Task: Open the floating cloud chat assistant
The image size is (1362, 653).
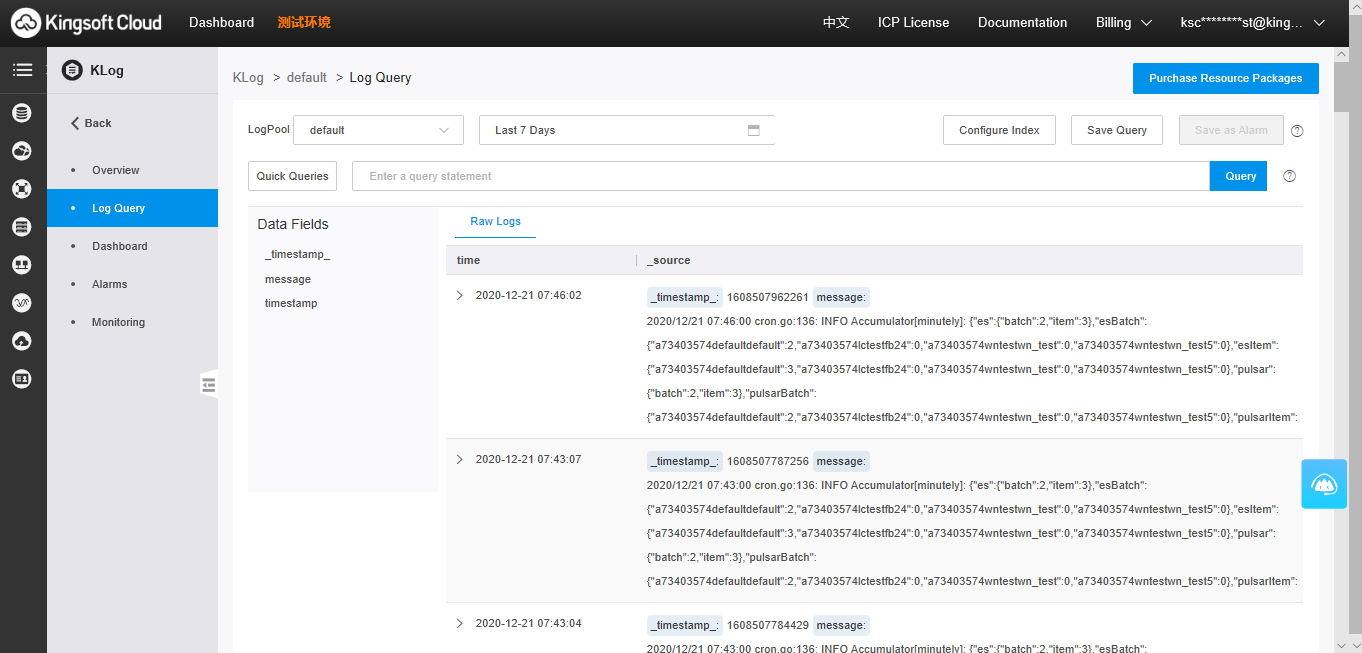Action: point(1325,484)
